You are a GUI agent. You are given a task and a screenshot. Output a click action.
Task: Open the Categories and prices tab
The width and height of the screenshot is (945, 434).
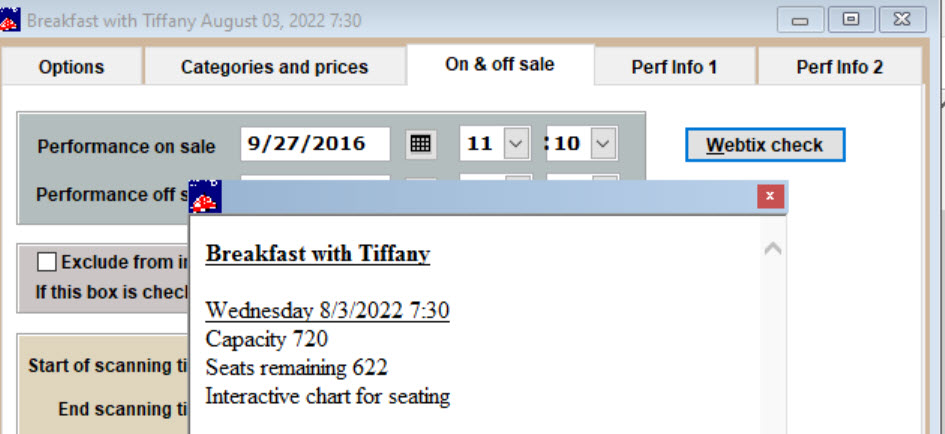click(274, 67)
